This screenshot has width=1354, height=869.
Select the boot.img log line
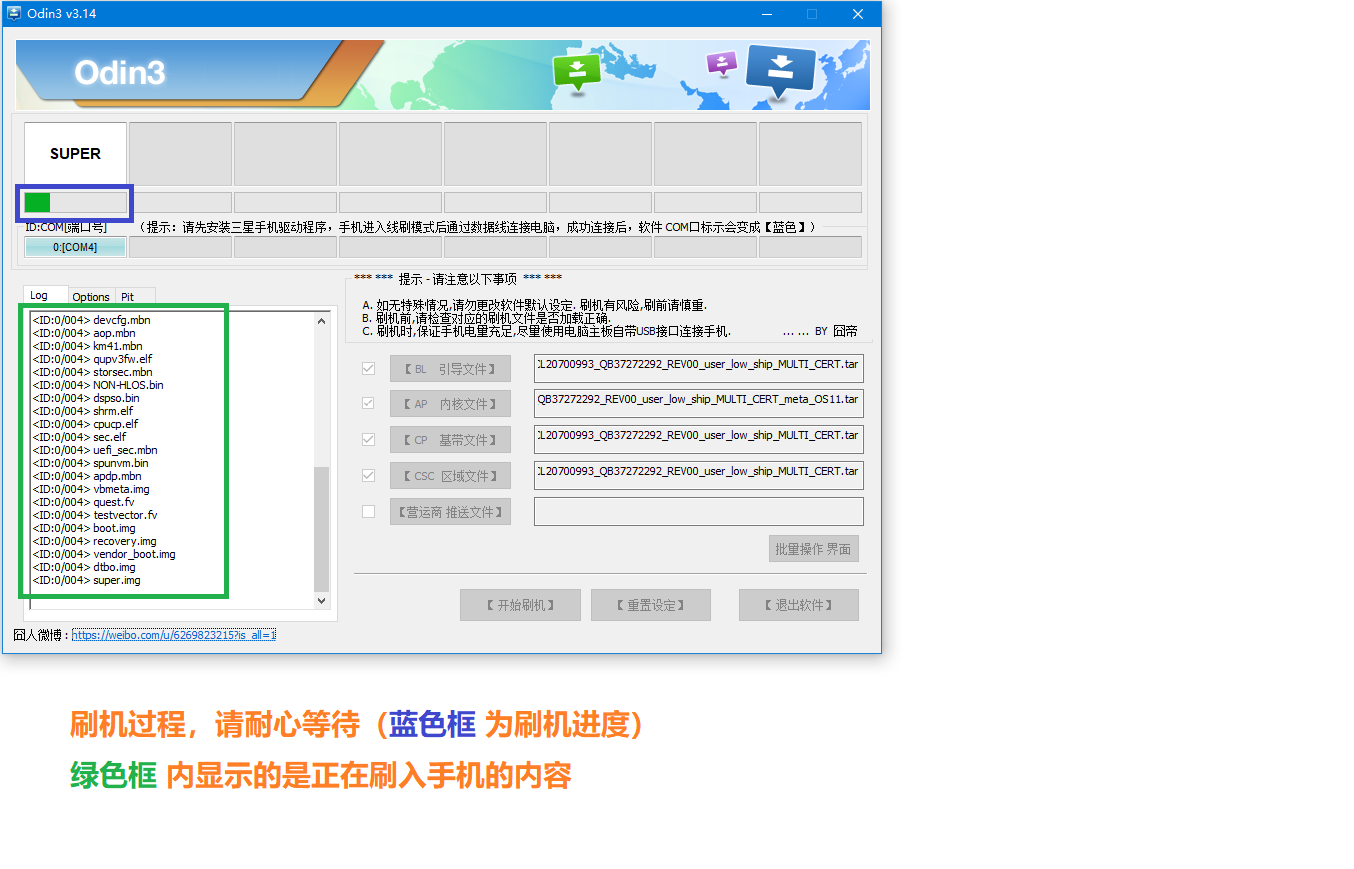[x=84, y=528]
